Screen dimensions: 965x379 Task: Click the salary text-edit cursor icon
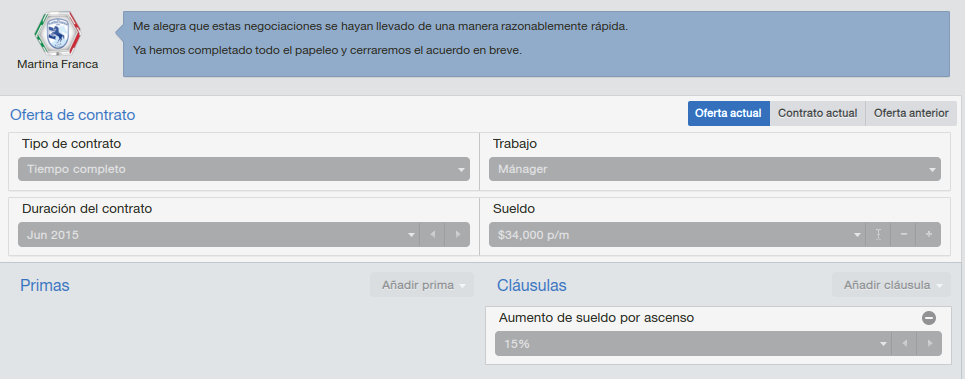pos(878,234)
